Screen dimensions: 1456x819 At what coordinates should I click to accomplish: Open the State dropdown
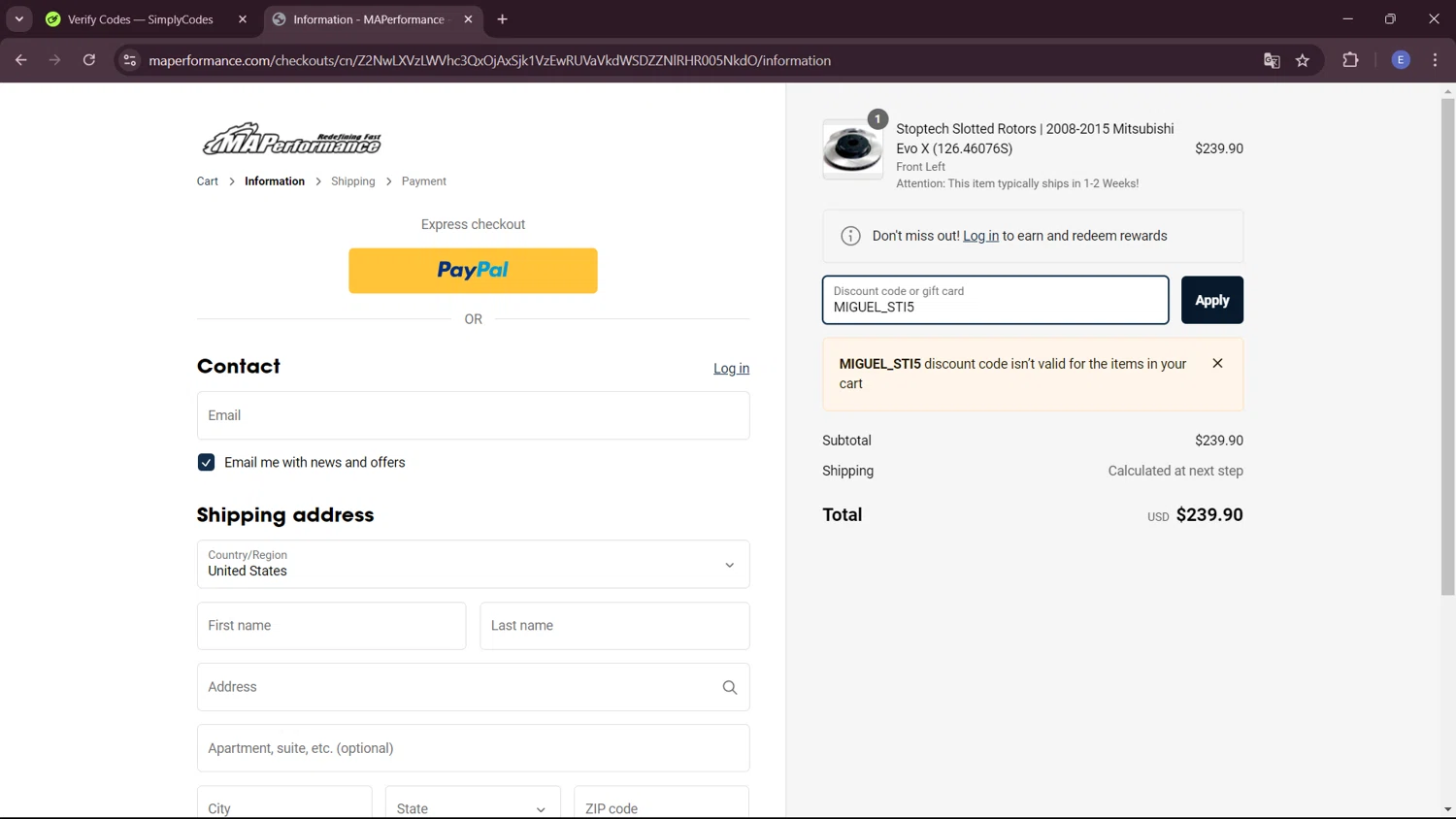(x=473, y=803)
